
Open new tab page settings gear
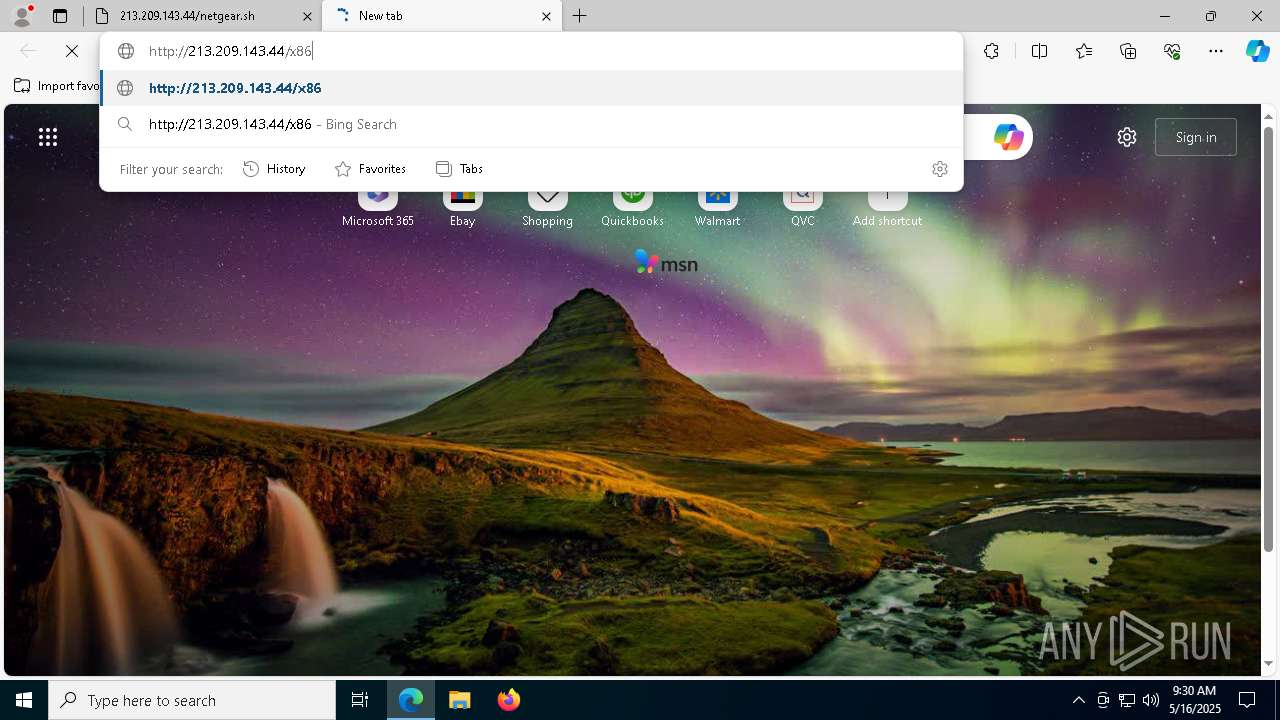coord(1127,137)
